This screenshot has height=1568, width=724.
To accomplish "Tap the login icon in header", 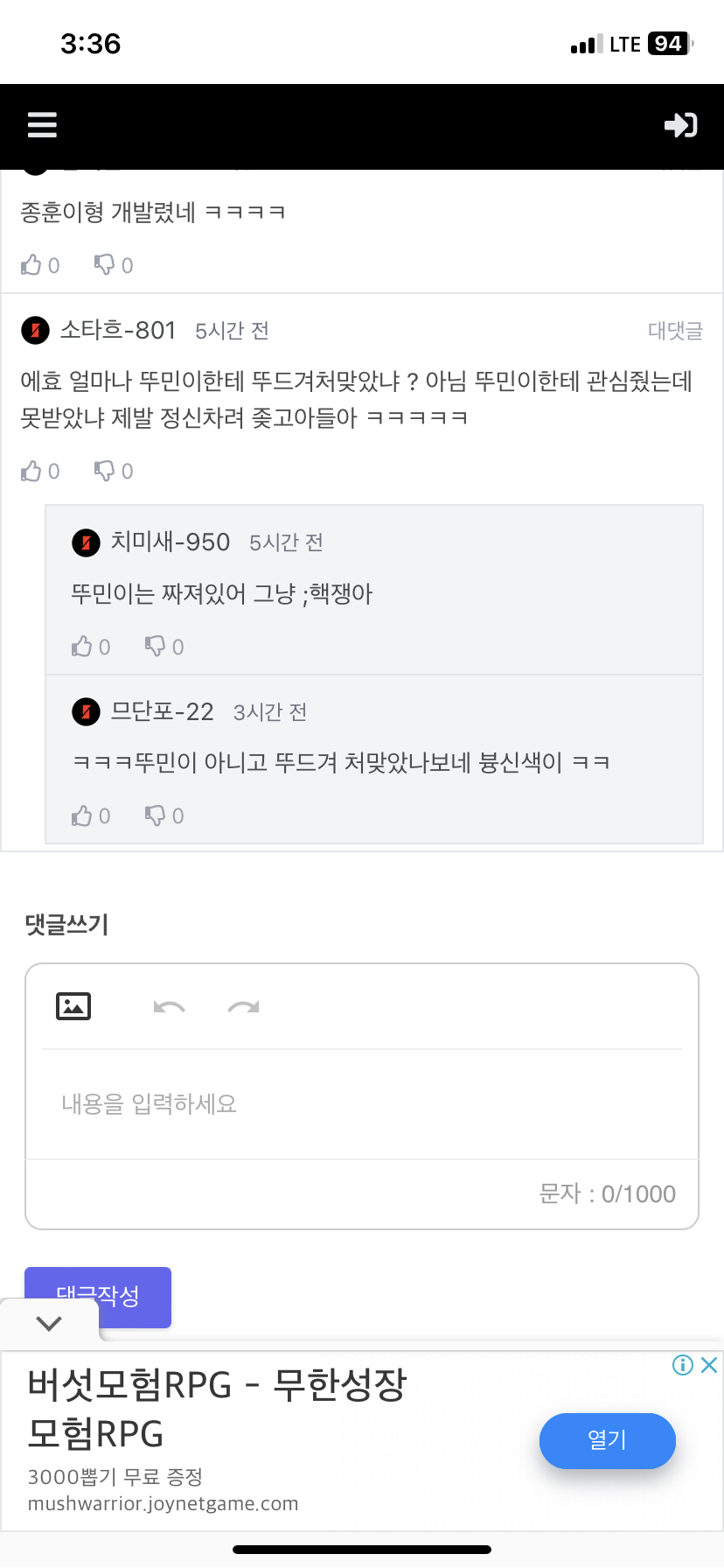I will [680, 125].
